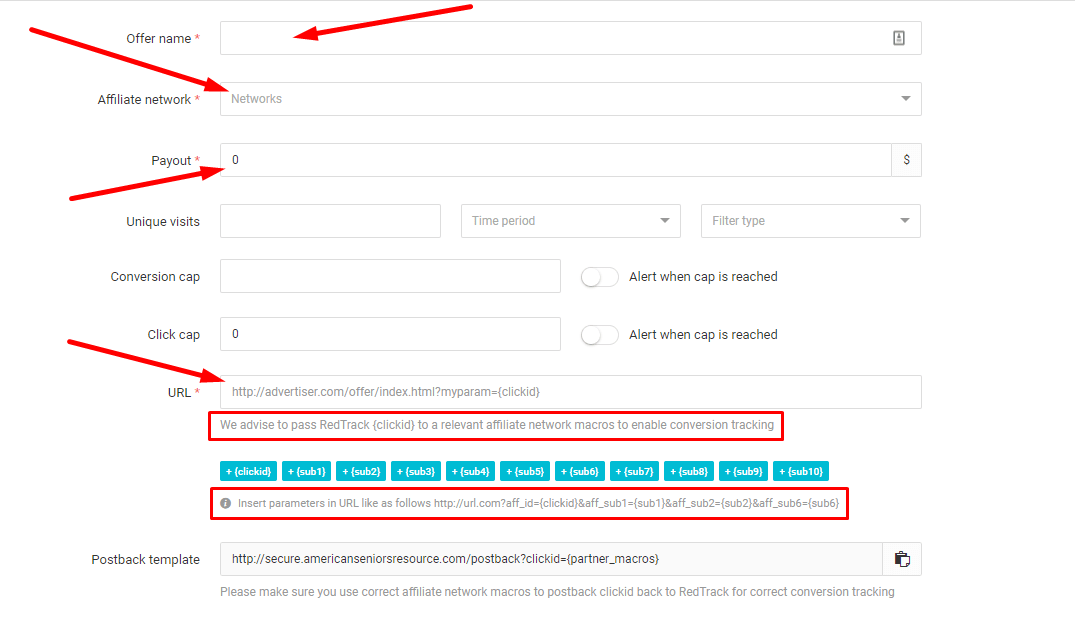Insert the {sub2} parameter tag
This screenshot has height=618, width=1075.
click(x=360, y=471)
